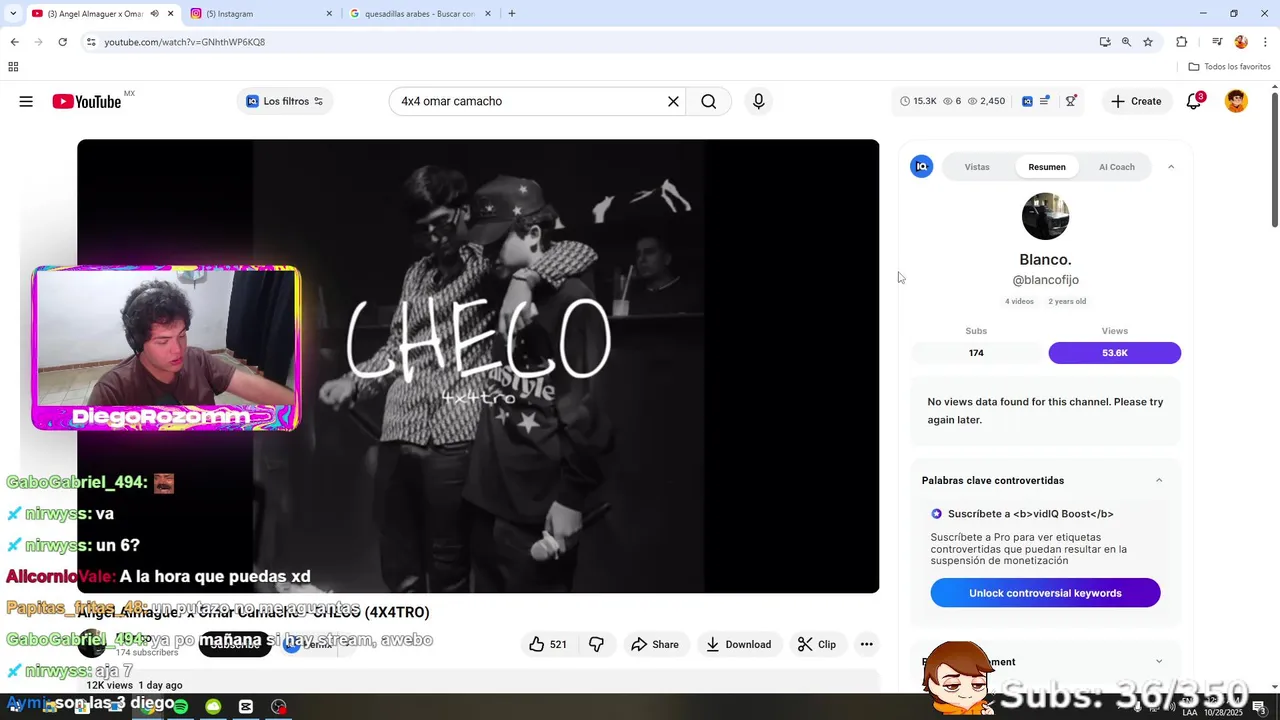Click the browser zoom magnifier icon
This screenshot has height=720, width=1280.
[1126, 42]
